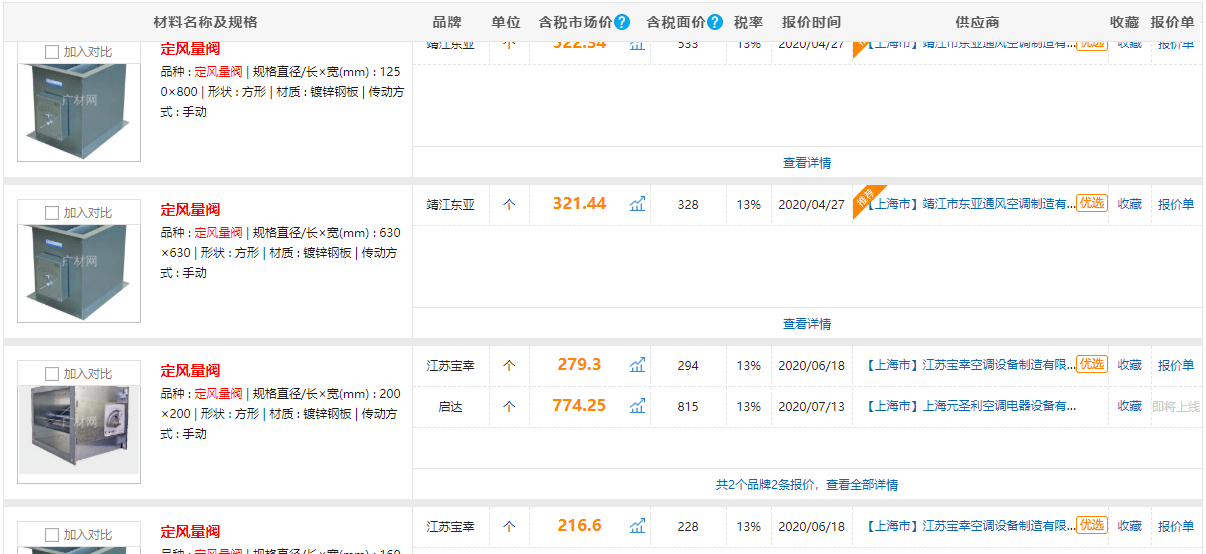Click list price 328

click(x=688, y=204)
